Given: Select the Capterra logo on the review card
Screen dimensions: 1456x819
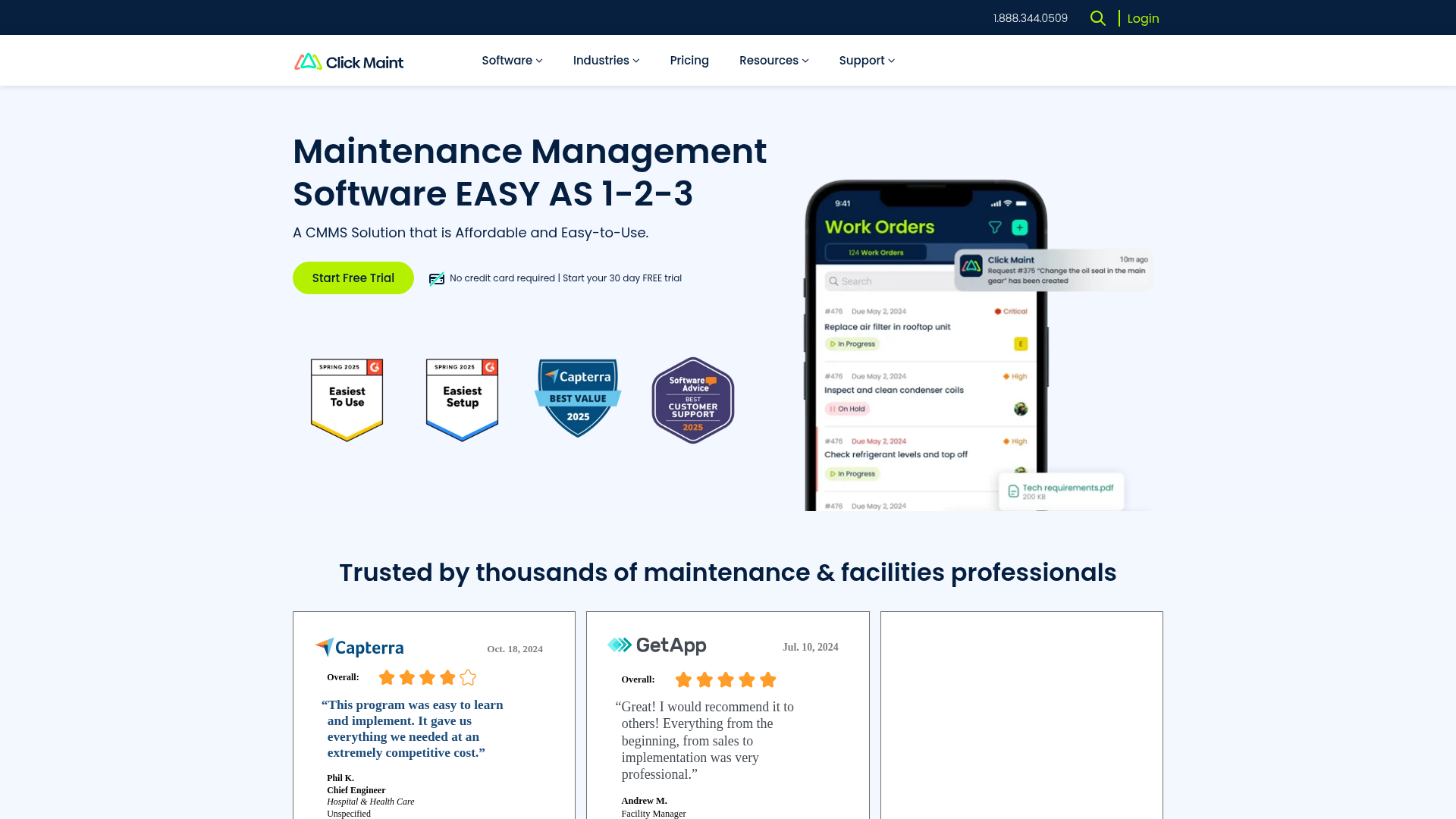Looking at the screenshot, I should 359,648.
